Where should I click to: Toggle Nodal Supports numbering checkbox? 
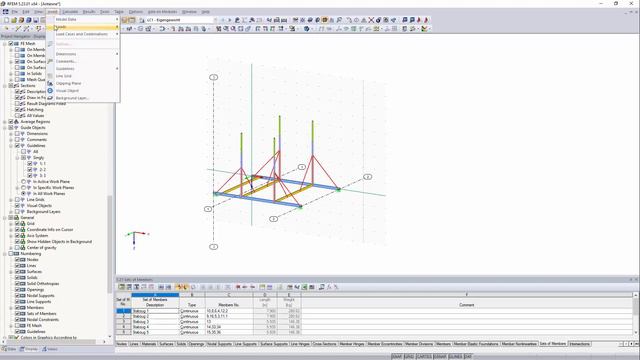(x=17, y=296)
